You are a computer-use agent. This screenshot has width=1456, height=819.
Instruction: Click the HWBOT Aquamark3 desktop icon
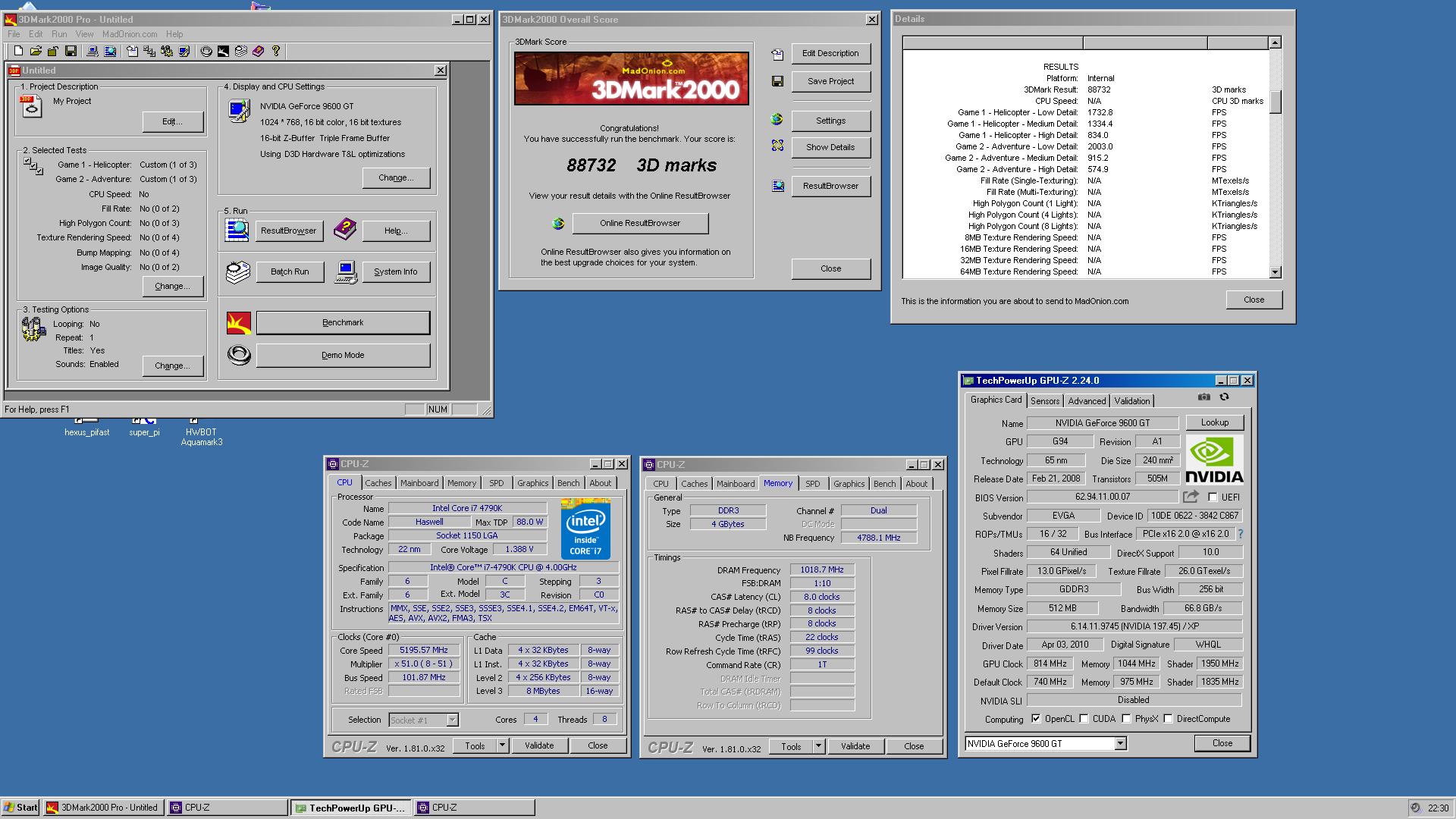(x=201, y=431)
